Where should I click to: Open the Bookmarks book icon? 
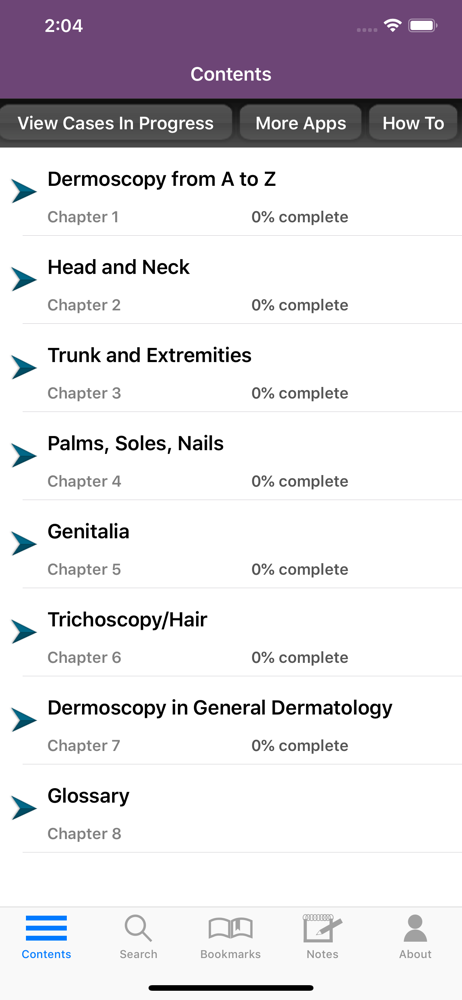[230, 929]
